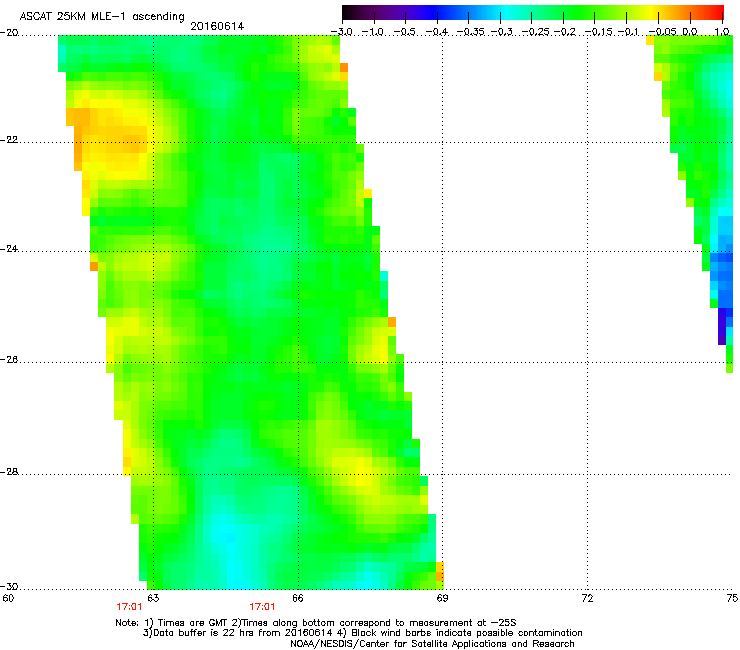Click the red 17:01 time between longitudes 60 and 63
This screenshot has height=650, width=740.
[x=129, y=607]
